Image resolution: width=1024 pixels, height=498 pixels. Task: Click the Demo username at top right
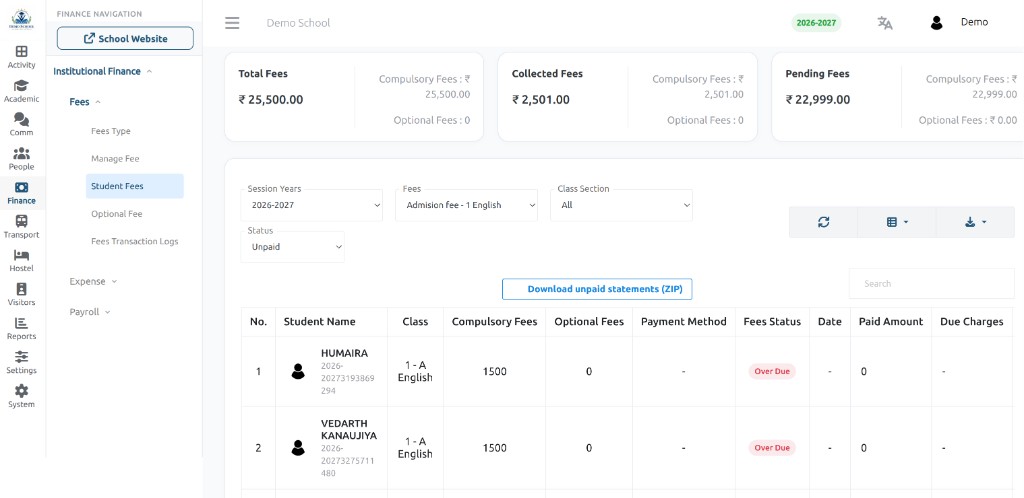(x=974, y=22)
